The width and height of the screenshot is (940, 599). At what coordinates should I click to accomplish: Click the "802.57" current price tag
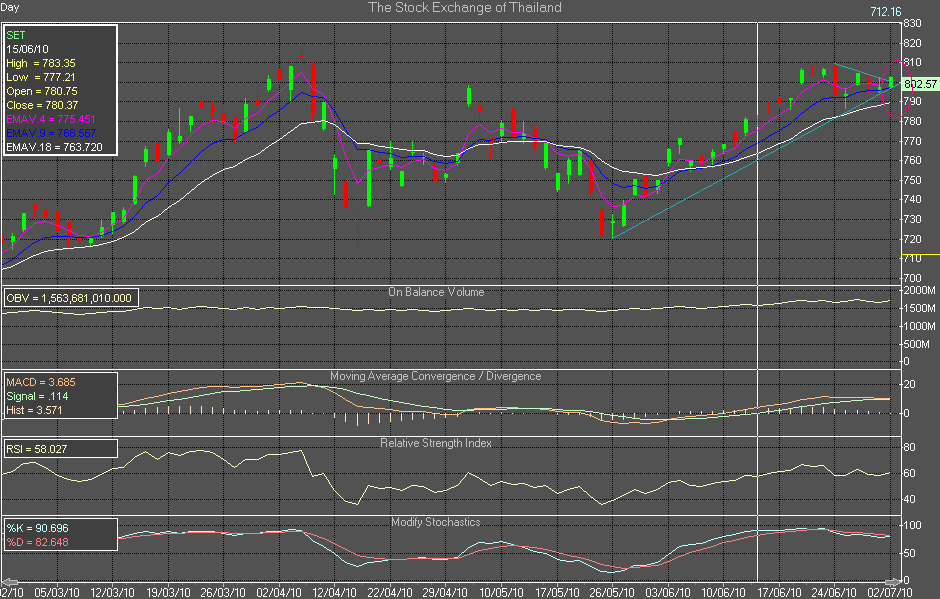[920, 84]
